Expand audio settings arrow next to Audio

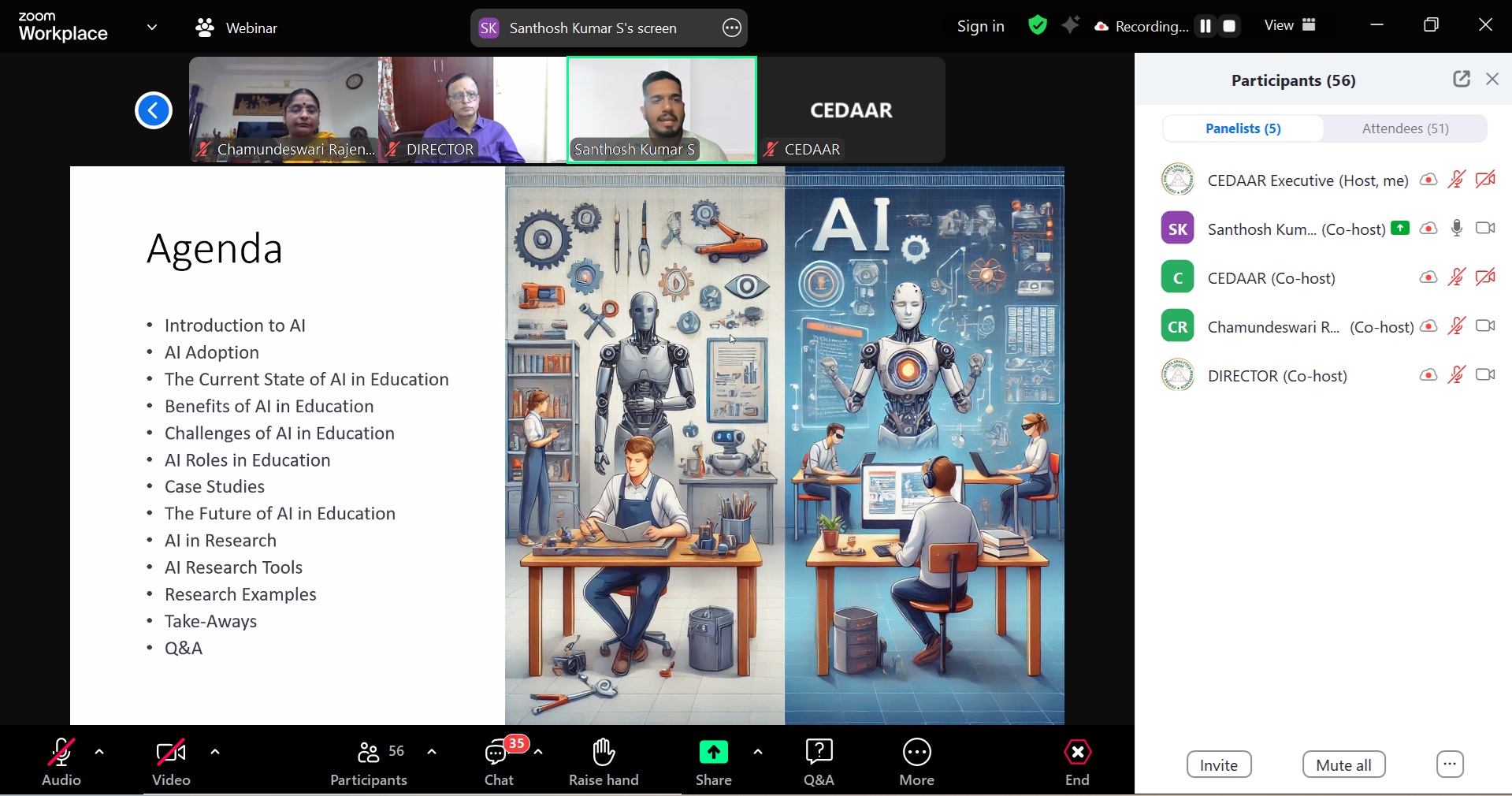pos(99,752)
